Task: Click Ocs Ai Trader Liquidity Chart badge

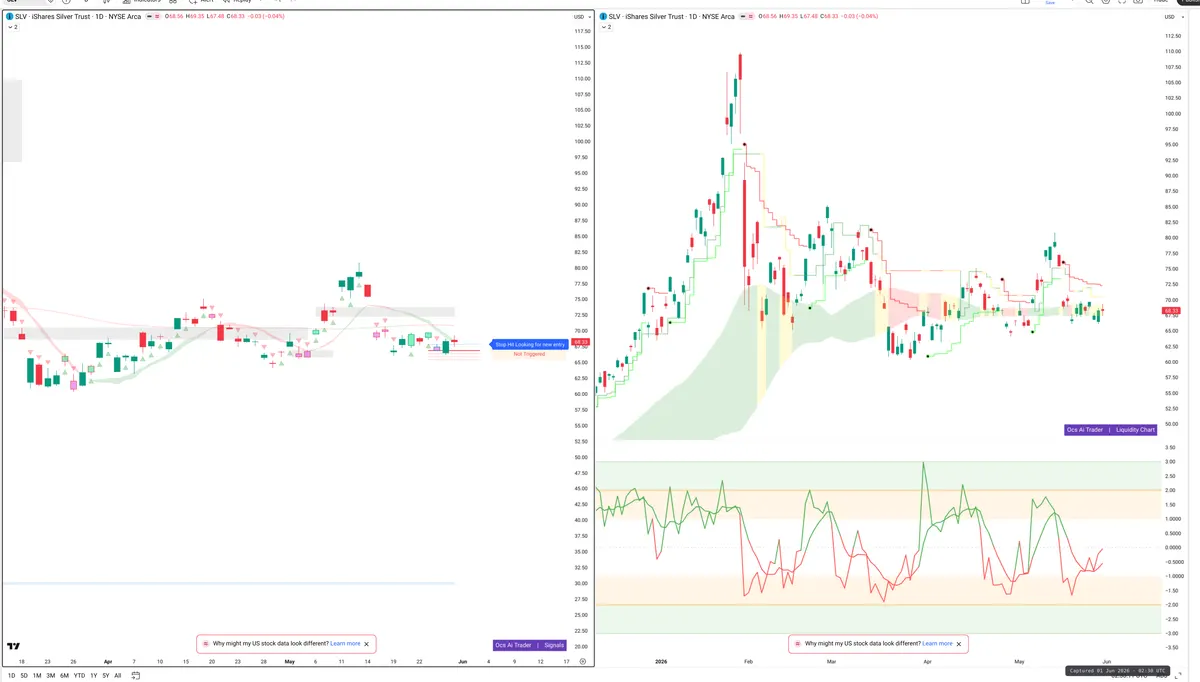Action: (1111, 430)
